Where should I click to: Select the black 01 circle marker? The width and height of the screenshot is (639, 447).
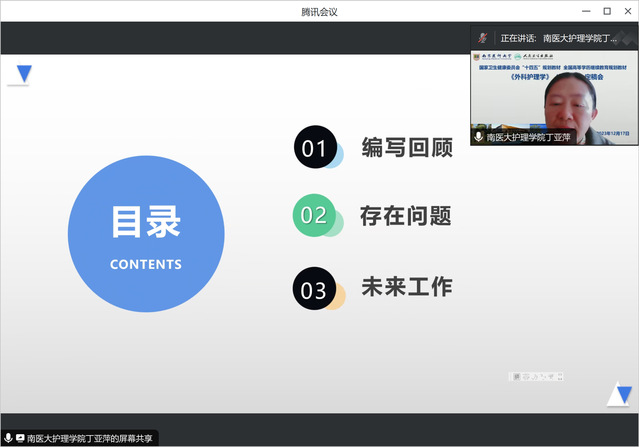click(314, 149)
